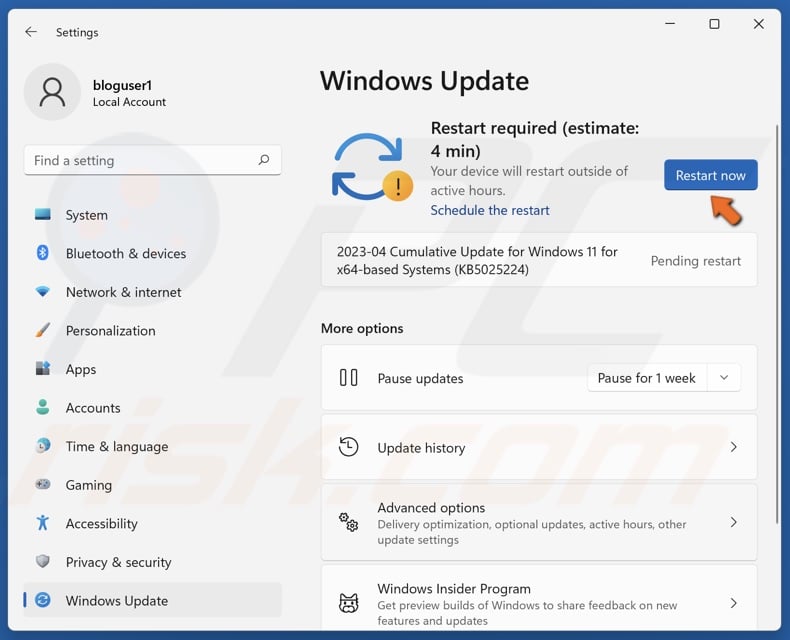Open Update history via its chevron

pos(734,446)
